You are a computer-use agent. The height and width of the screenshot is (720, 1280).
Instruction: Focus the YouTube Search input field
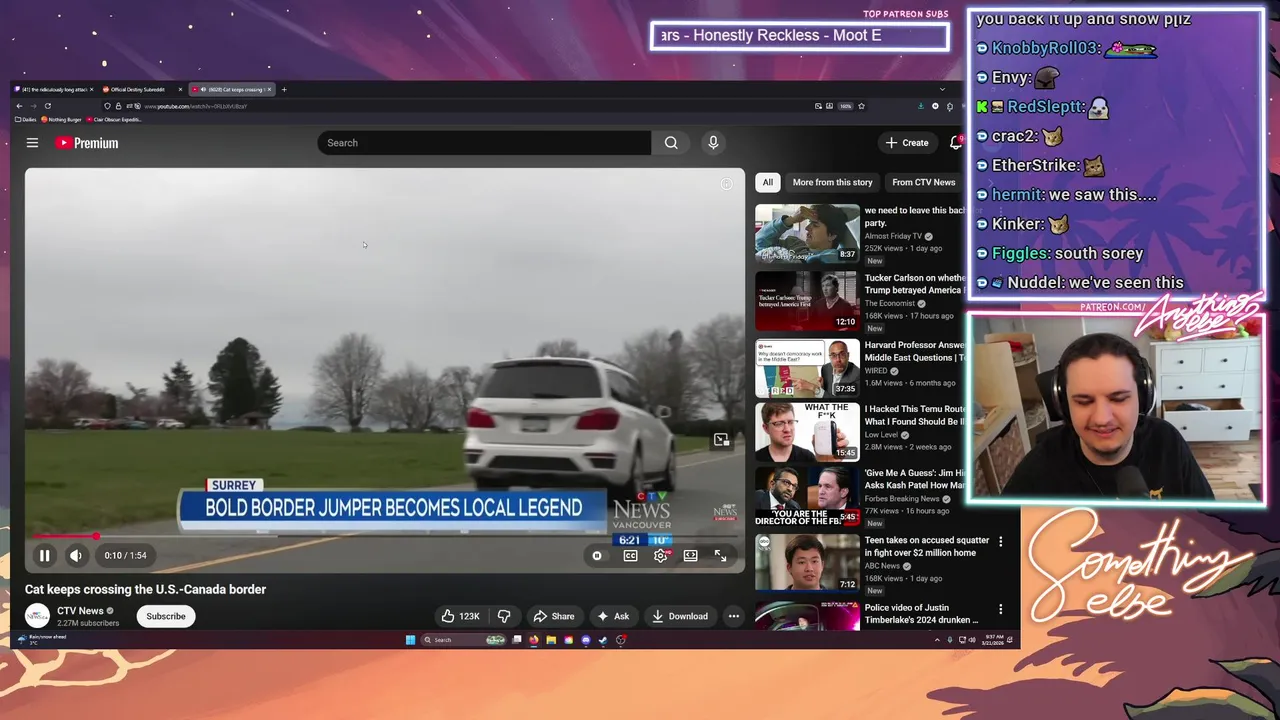(x=484, y=143)
